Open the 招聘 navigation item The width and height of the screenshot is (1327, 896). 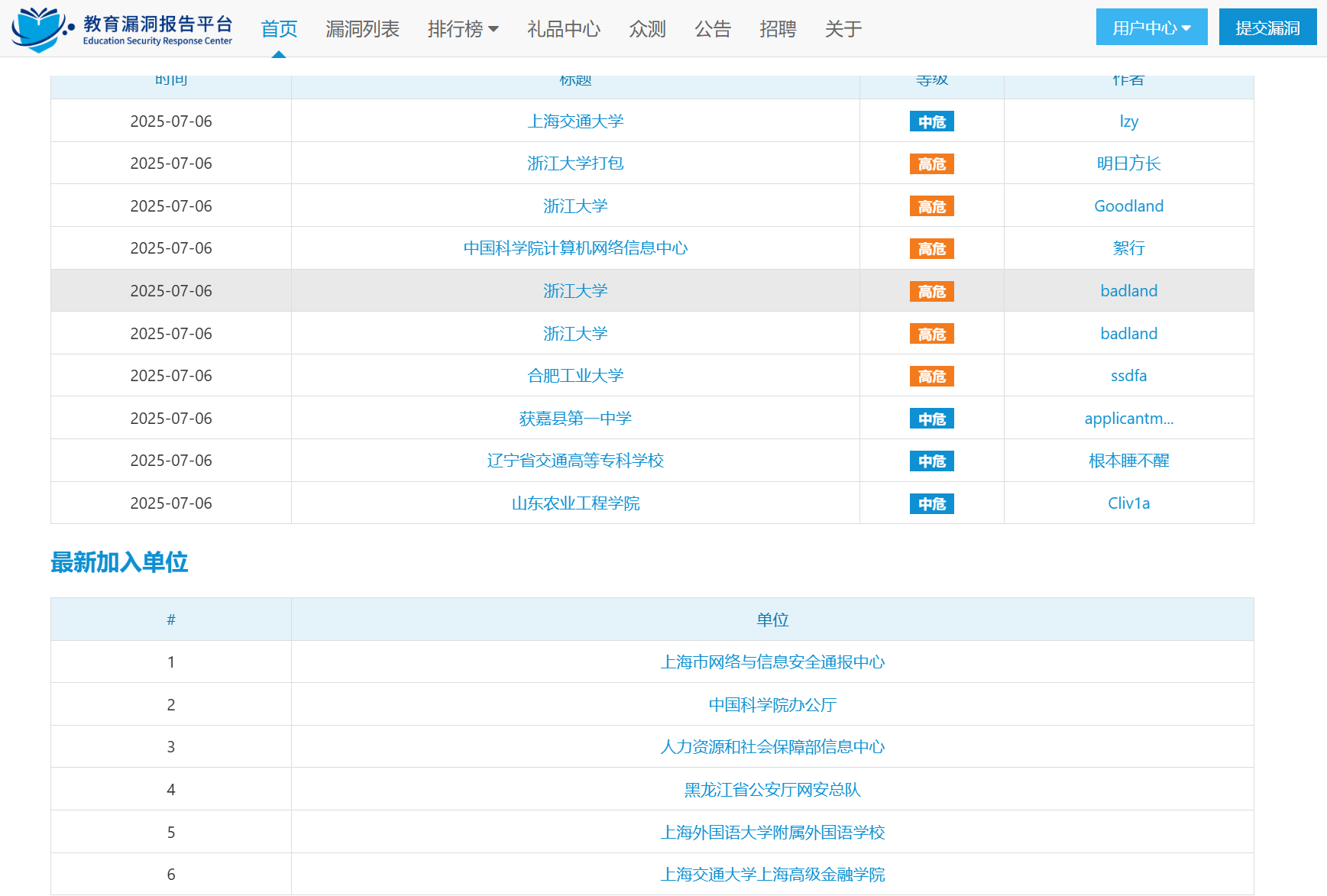[778, 28]
